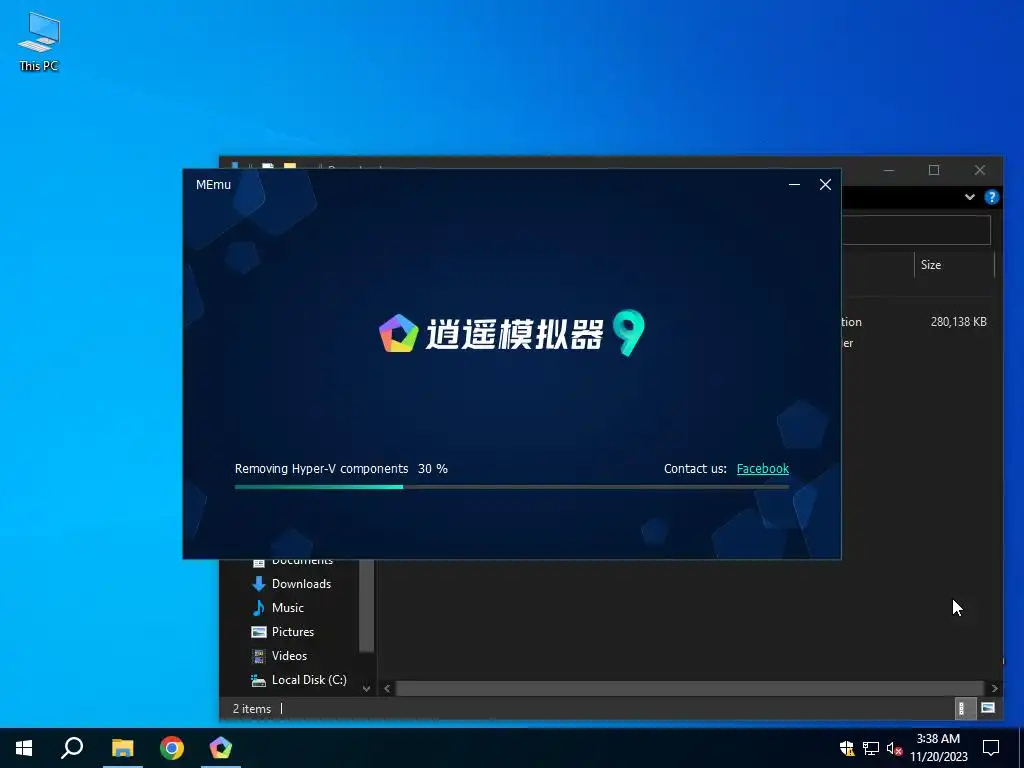
Task: Open This PC desktop icon
Action: [39, 42]
